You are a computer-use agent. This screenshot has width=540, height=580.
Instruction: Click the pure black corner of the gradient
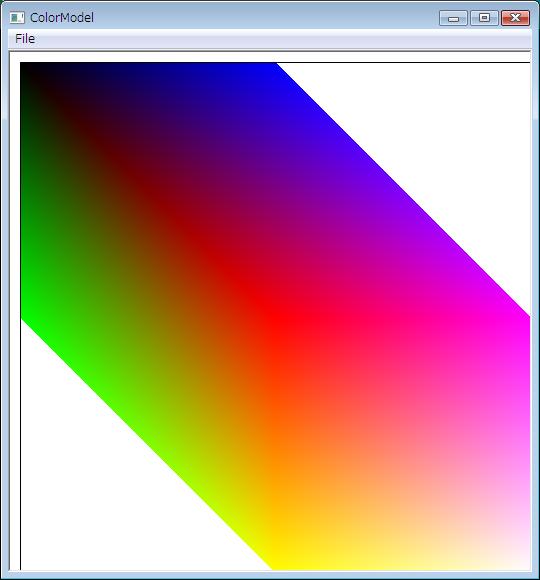(27, 69)
